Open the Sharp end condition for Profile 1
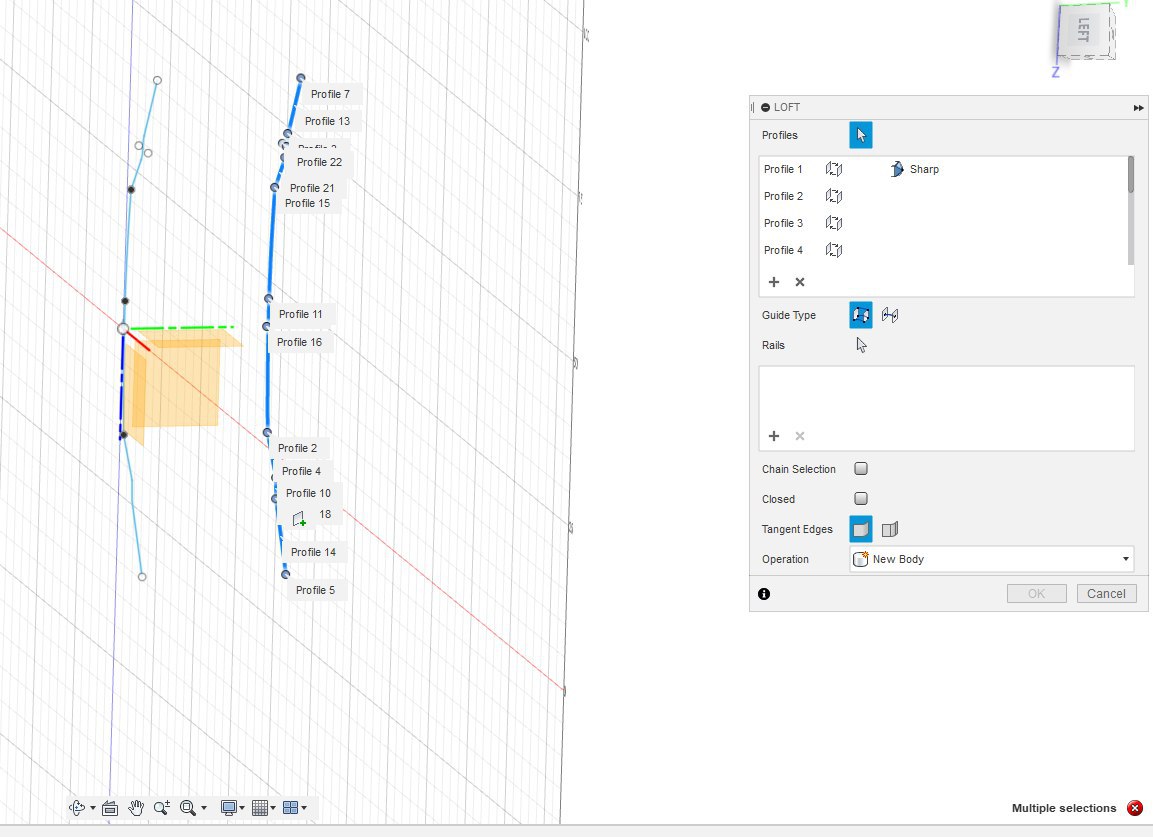This screenshot has height=837, width=1153. pos(914,169)
